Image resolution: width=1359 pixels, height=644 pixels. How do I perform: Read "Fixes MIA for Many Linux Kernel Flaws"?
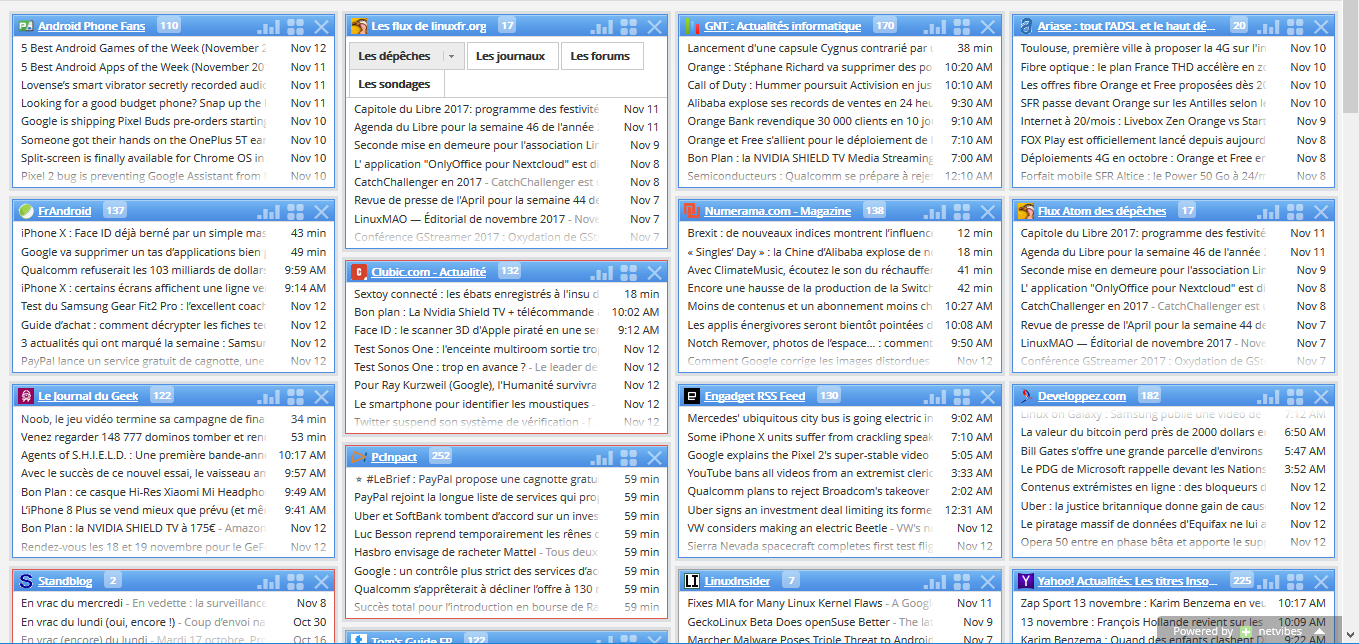click(810, 603)
